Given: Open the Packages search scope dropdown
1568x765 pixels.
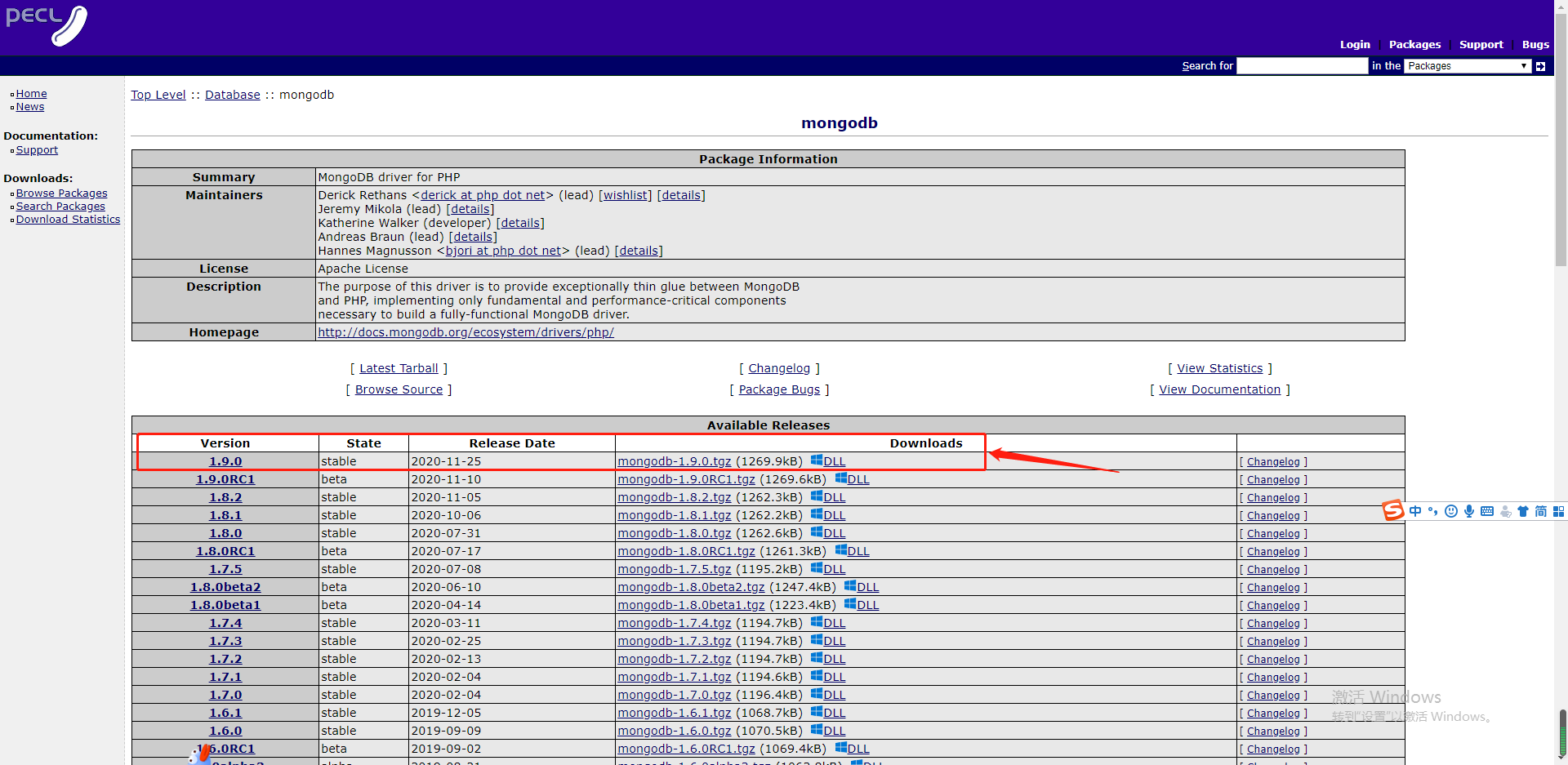Looking at the screenshot, I should [x=1468, y=66].
